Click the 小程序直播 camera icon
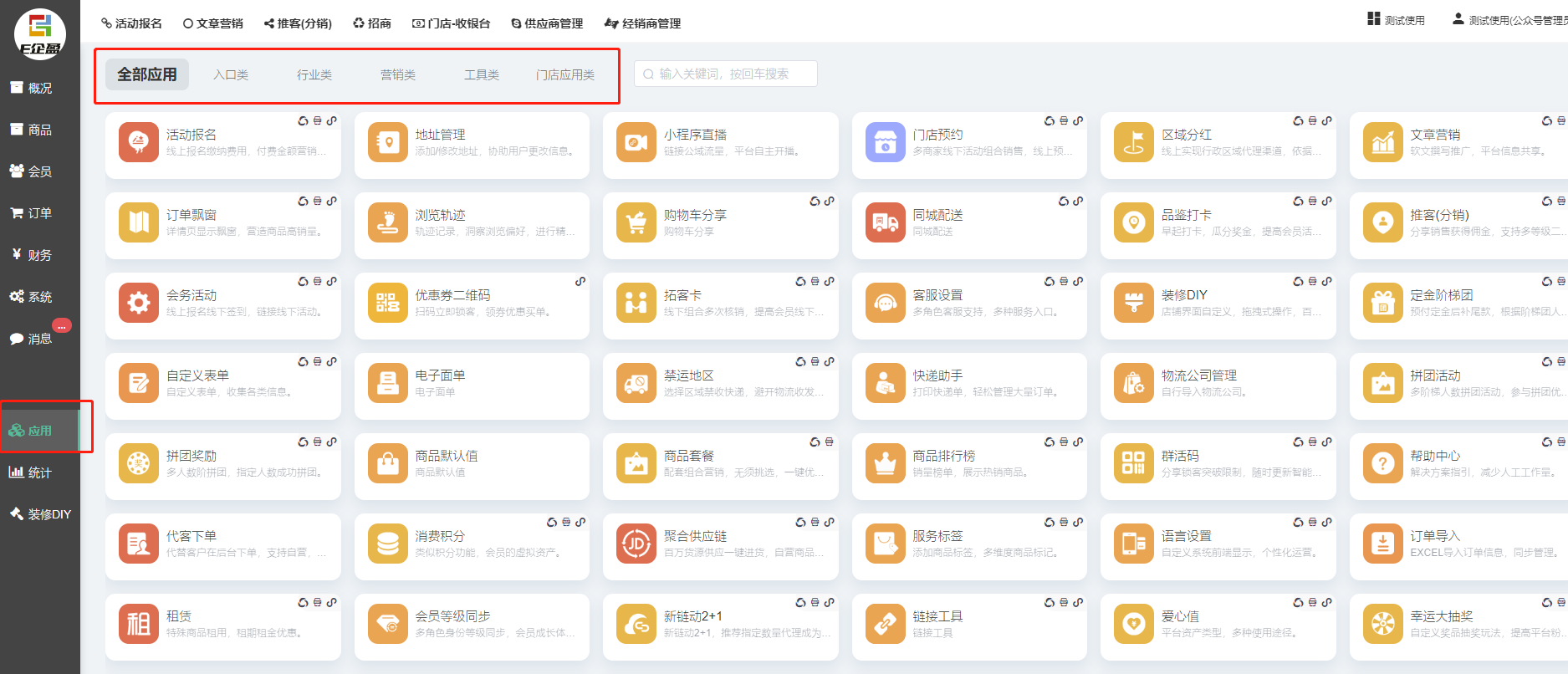The image size is (1568, 674). tap(636, 142)
